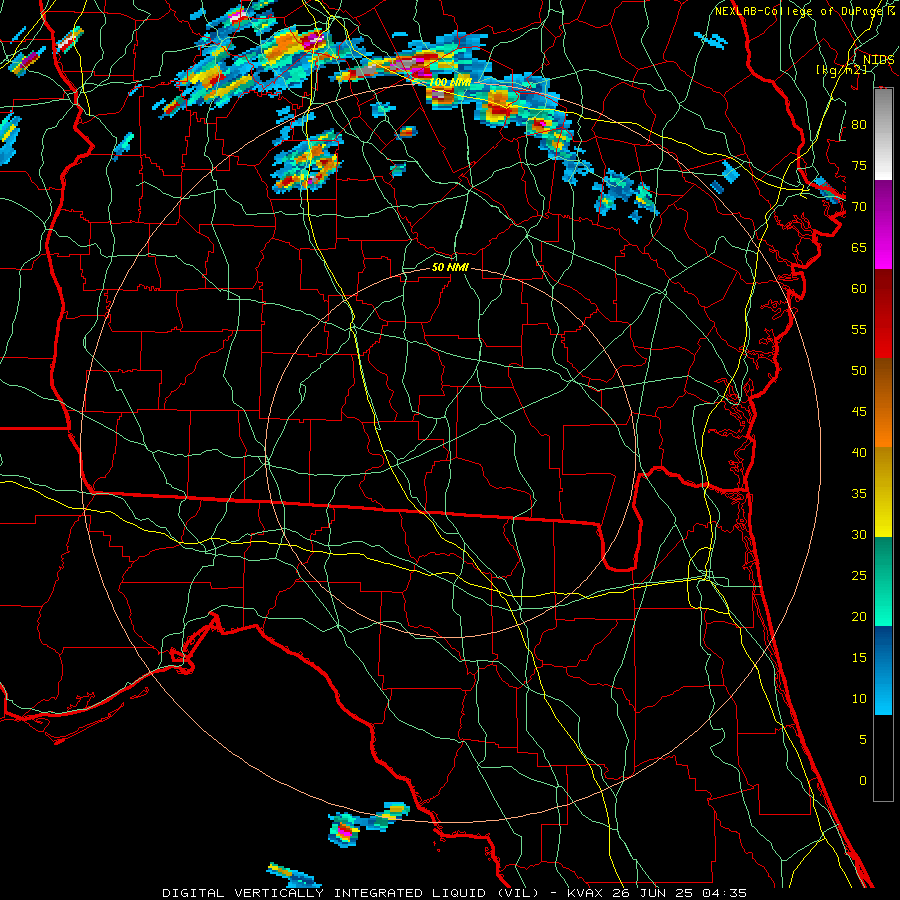Select the 5 value on the scale
The width and height of the screenshot is (900, 900).
point(863,740)
